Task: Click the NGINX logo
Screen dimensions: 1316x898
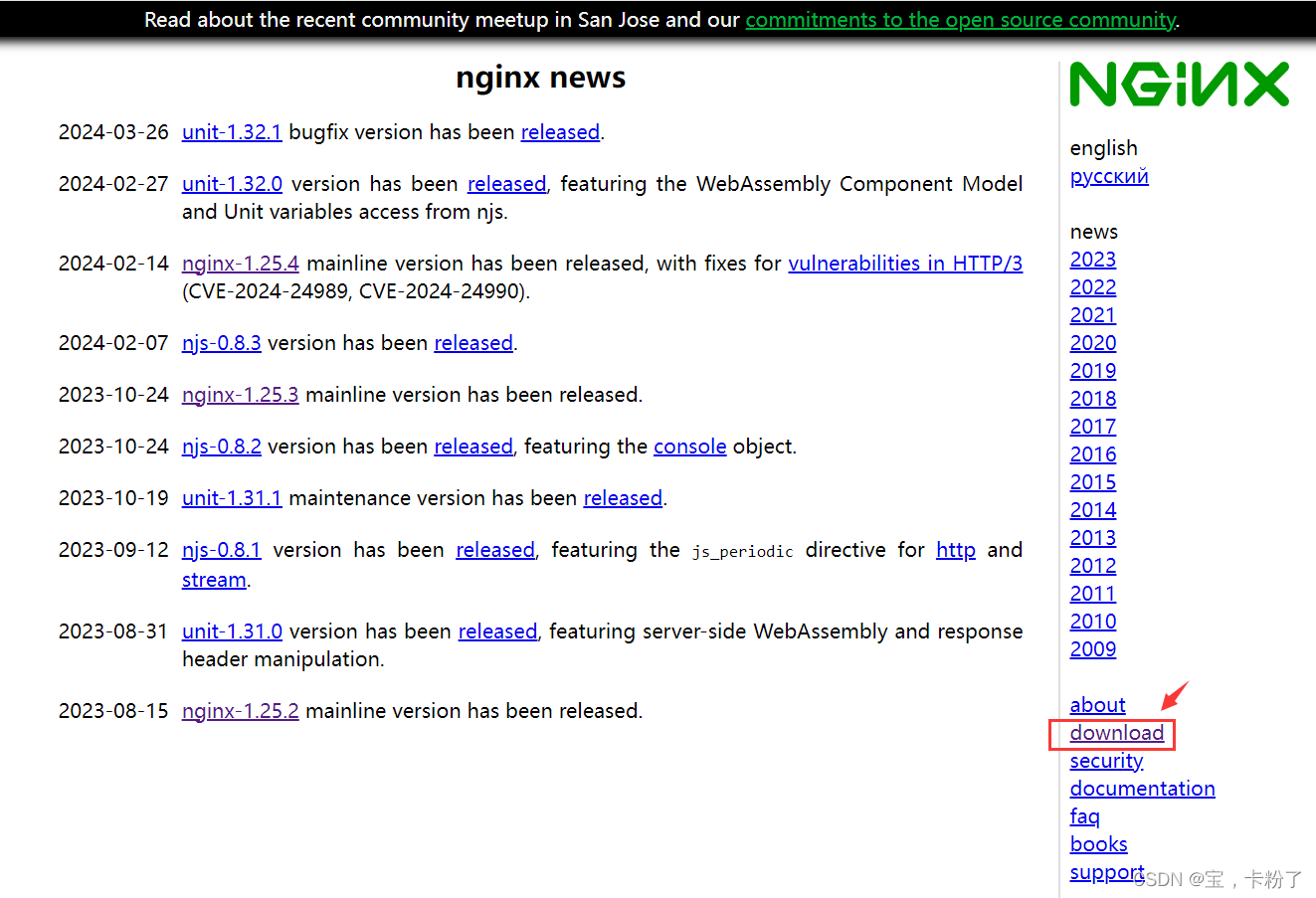Action: coord(1179,85)
